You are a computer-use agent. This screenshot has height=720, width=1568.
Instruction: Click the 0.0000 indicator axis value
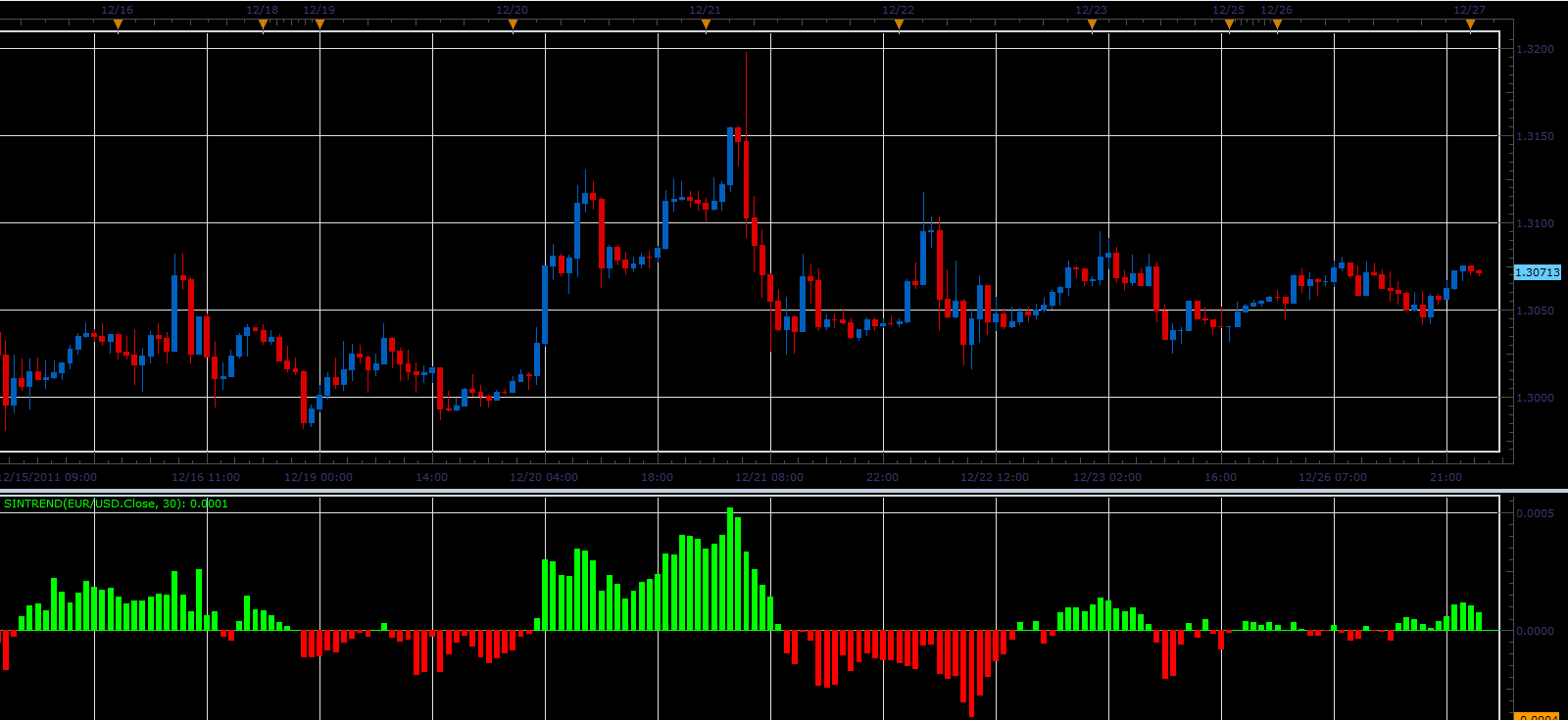click(x=1535, y=631)
